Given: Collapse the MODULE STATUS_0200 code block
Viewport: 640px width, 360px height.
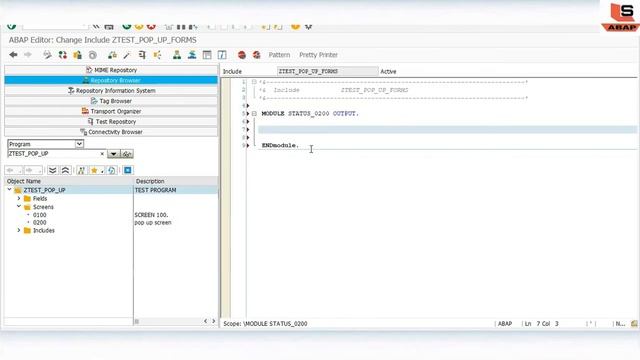Looking at the screenshot, I should point(254,113).
